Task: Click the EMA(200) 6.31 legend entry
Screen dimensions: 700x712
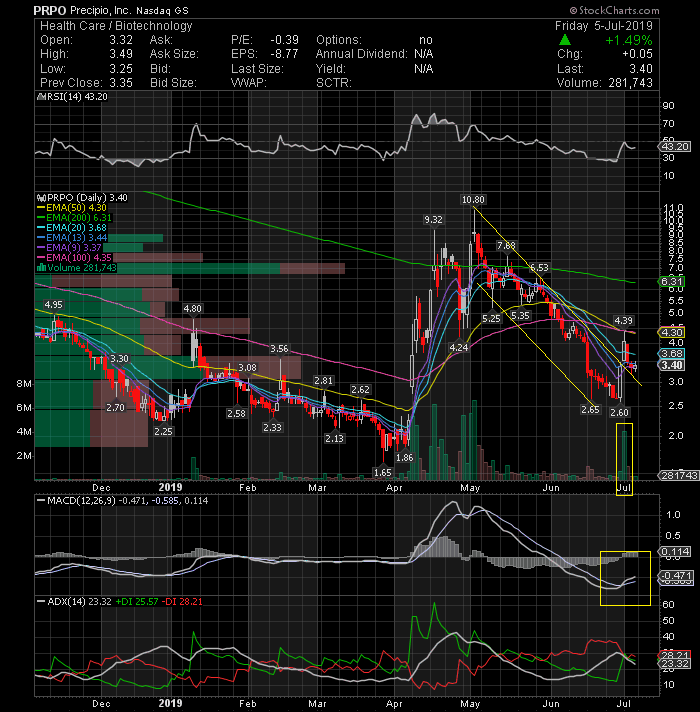Action: point(74,218)
